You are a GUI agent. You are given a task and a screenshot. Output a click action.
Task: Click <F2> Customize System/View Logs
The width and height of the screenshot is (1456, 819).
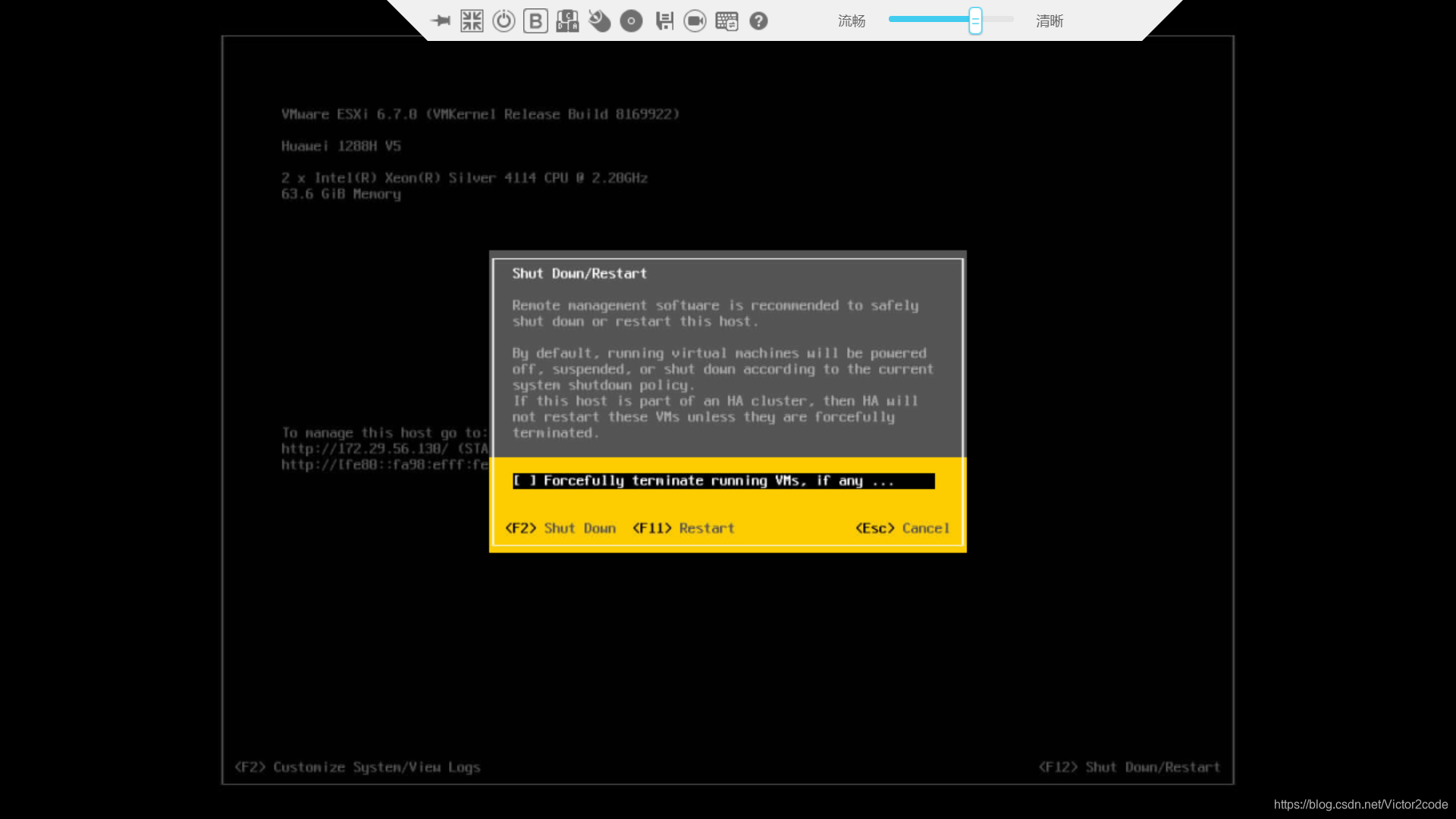click(x=357, y=767)
